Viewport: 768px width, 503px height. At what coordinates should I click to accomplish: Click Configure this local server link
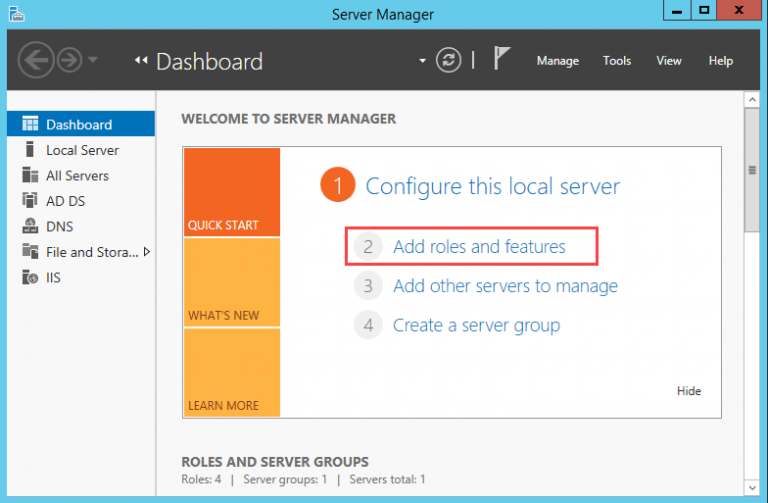(492, 187)
